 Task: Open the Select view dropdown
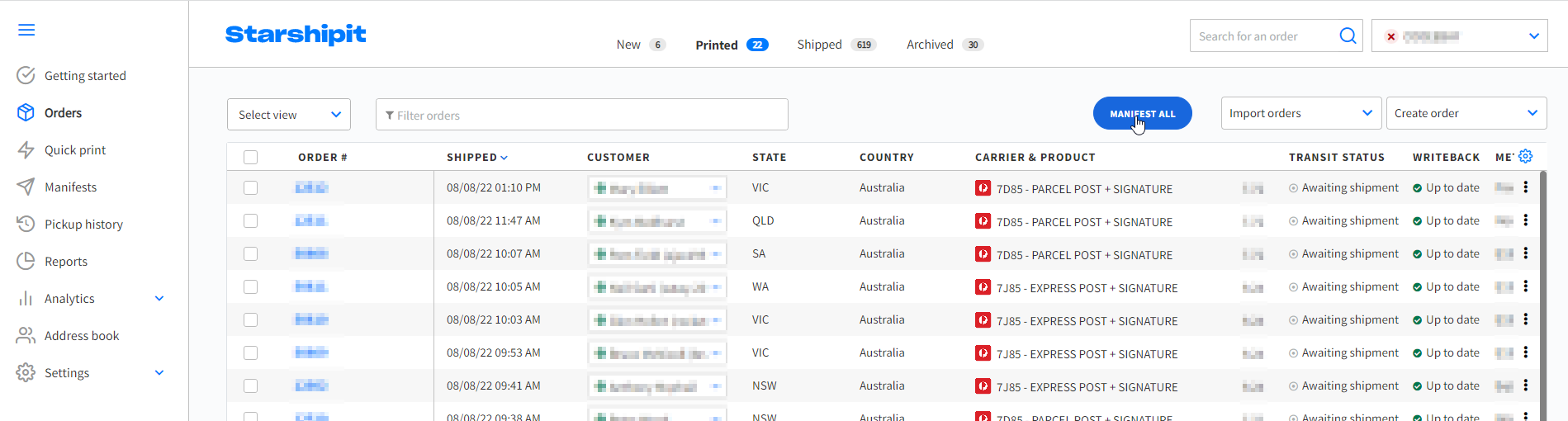[289, 114]
